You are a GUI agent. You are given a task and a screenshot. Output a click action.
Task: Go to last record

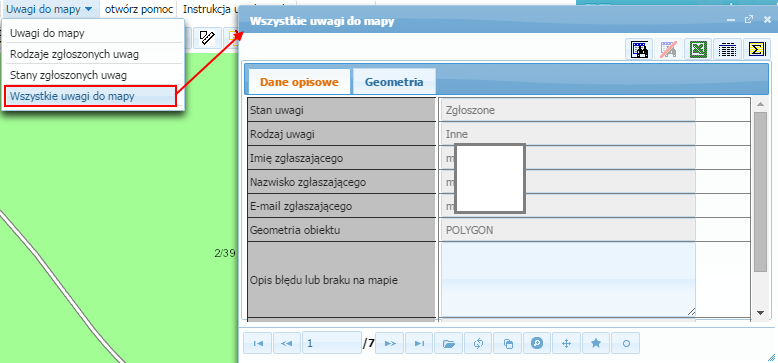(419, 343)
